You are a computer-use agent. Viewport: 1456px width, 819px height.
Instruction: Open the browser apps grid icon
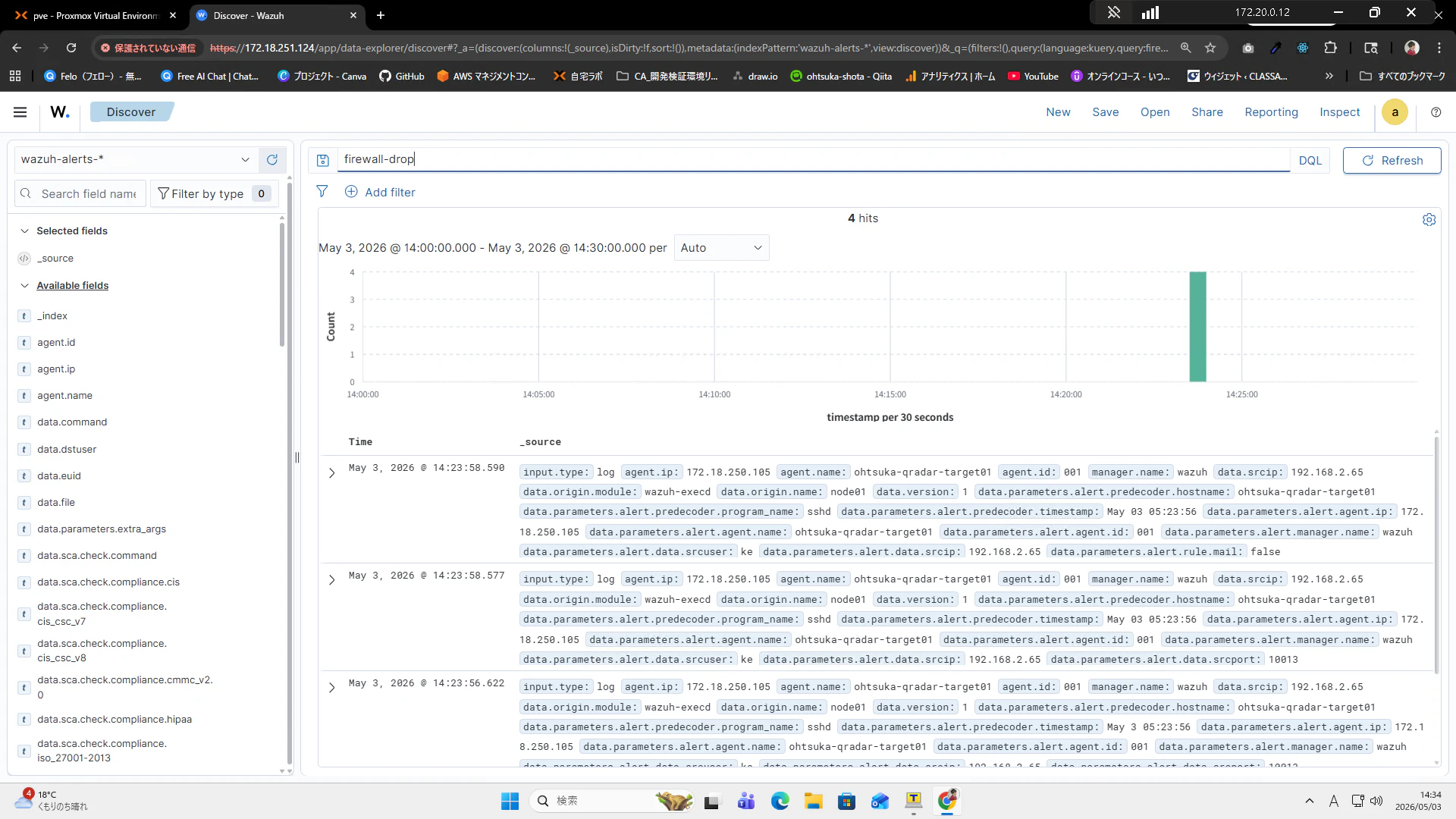pos(15,76)
